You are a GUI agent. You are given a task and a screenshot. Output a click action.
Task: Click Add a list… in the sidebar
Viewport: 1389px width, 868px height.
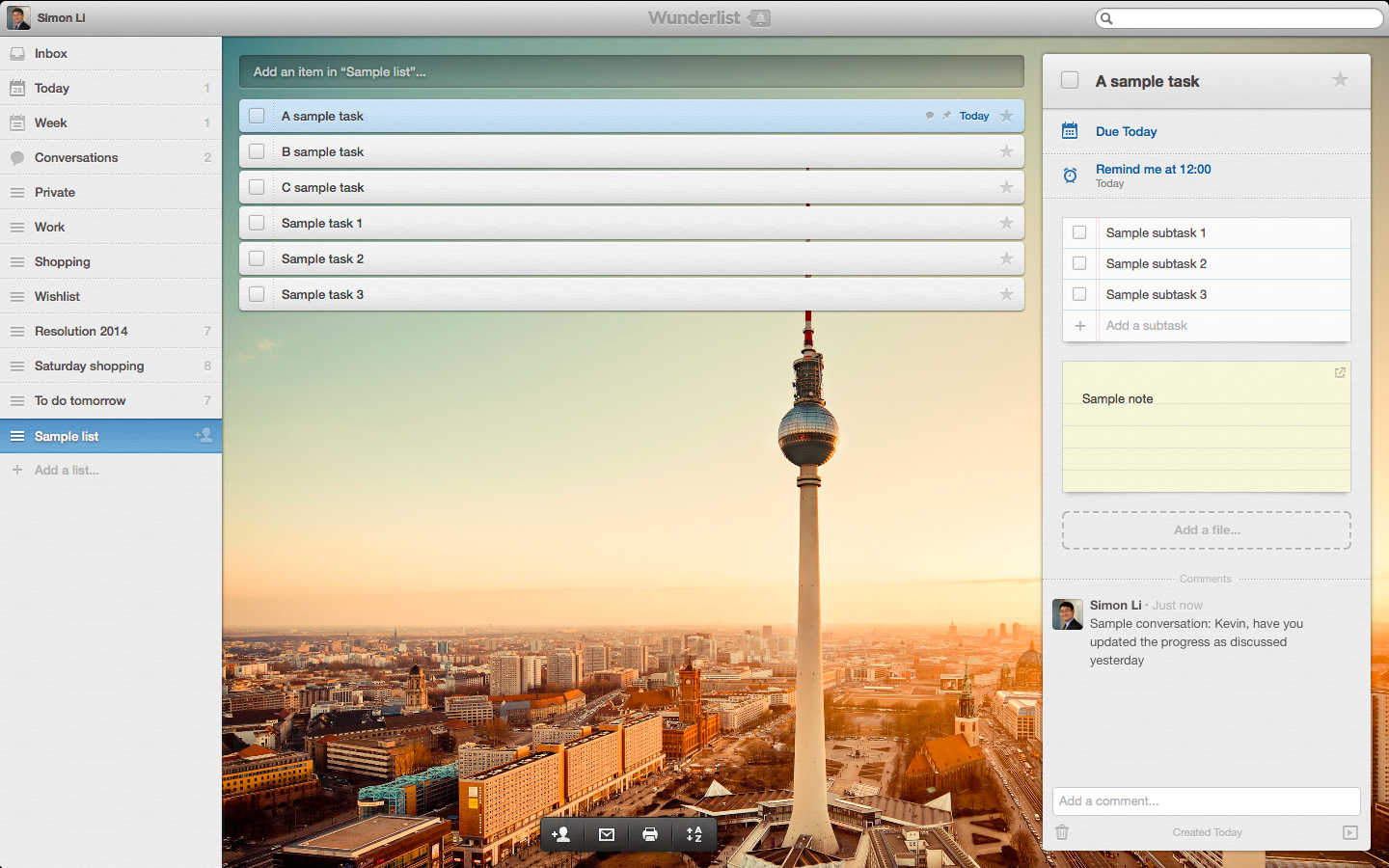[67, 470]
